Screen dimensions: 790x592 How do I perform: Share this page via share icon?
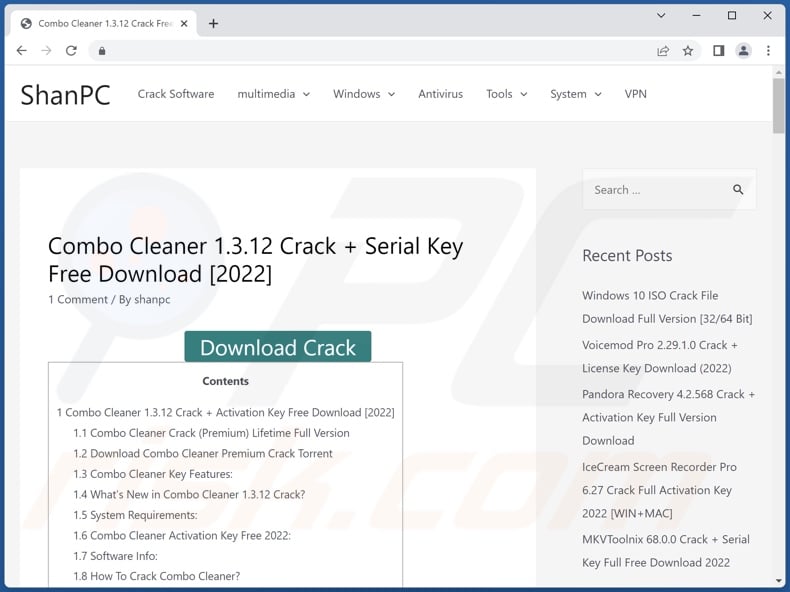(x=663, y=50)
